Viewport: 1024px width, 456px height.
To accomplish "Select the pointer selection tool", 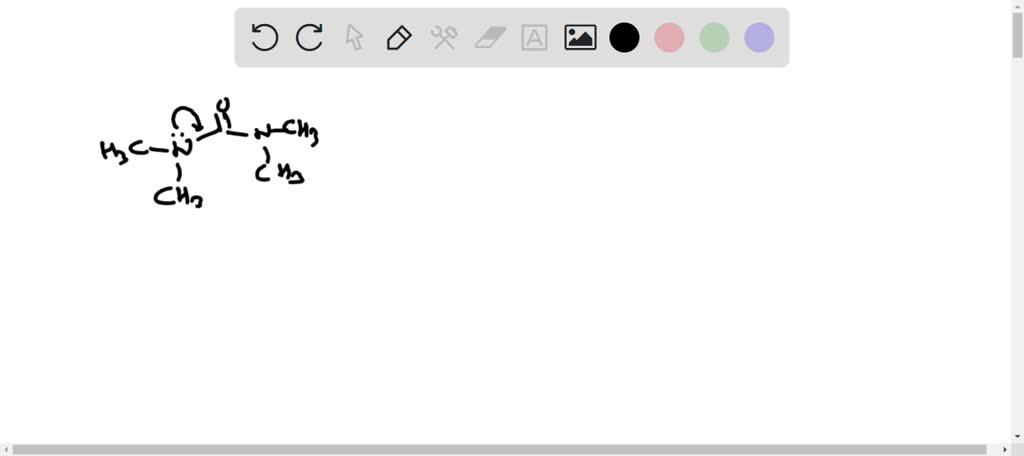I will tap(354, 38).
